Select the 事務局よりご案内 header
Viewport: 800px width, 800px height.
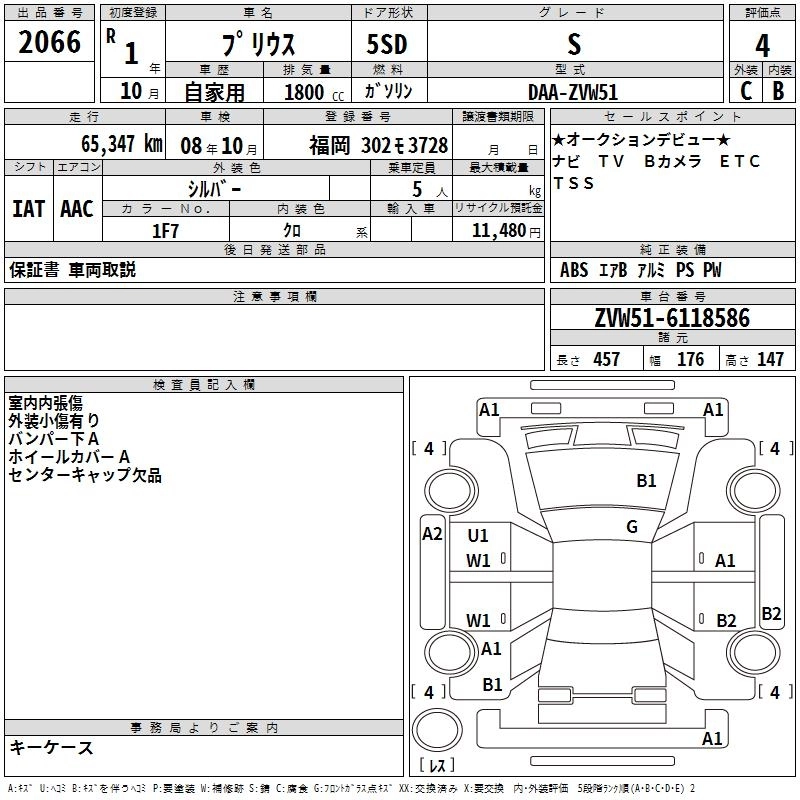click(x=204, y=728)
